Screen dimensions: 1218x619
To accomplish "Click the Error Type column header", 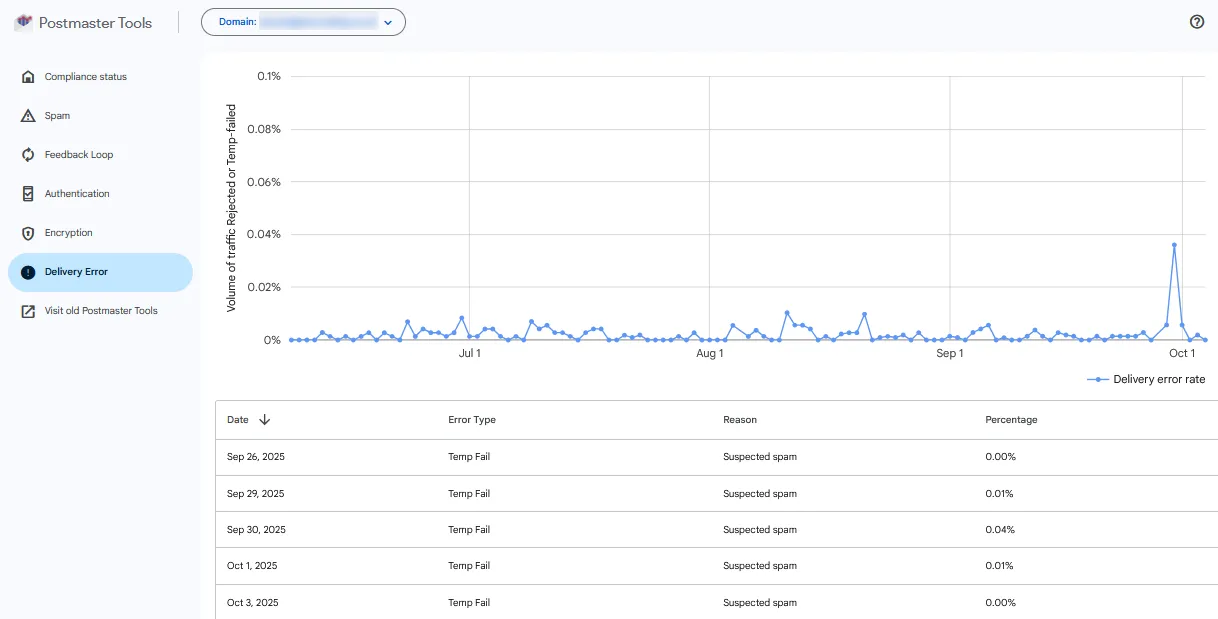I will (x=472, y=420).
